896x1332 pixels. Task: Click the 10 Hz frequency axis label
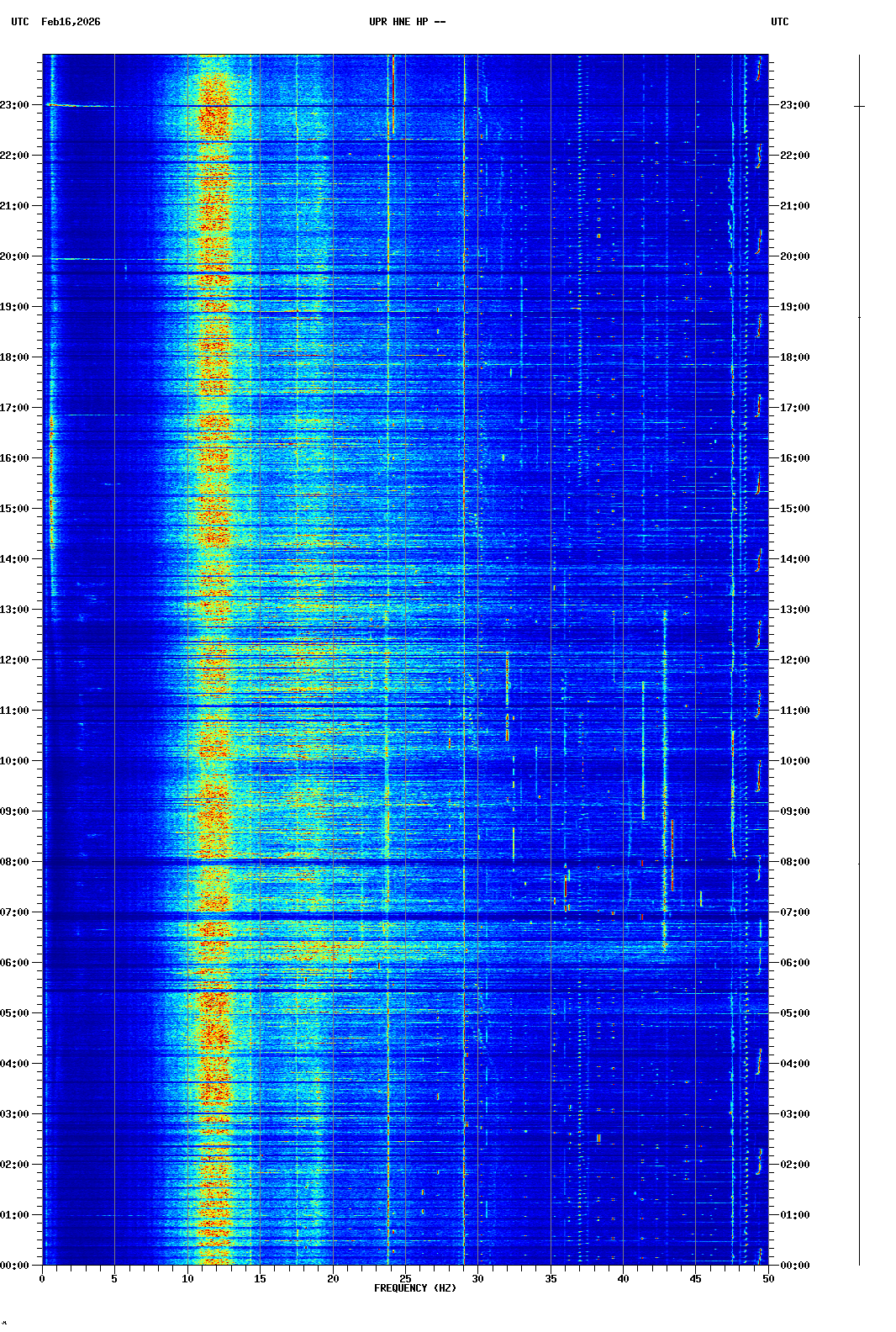(187, 1279)
